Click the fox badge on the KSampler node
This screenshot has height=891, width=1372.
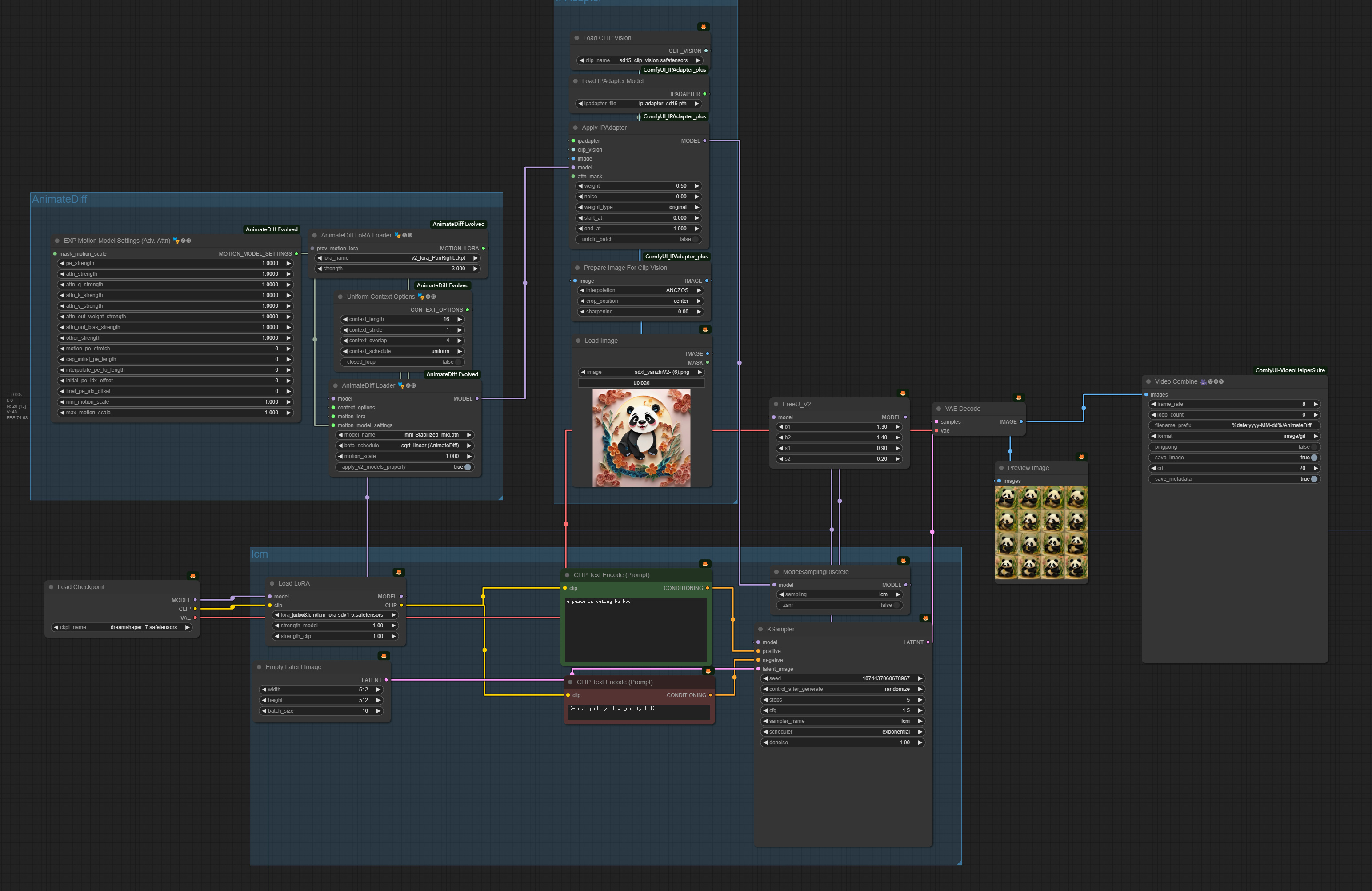point(925,618)
